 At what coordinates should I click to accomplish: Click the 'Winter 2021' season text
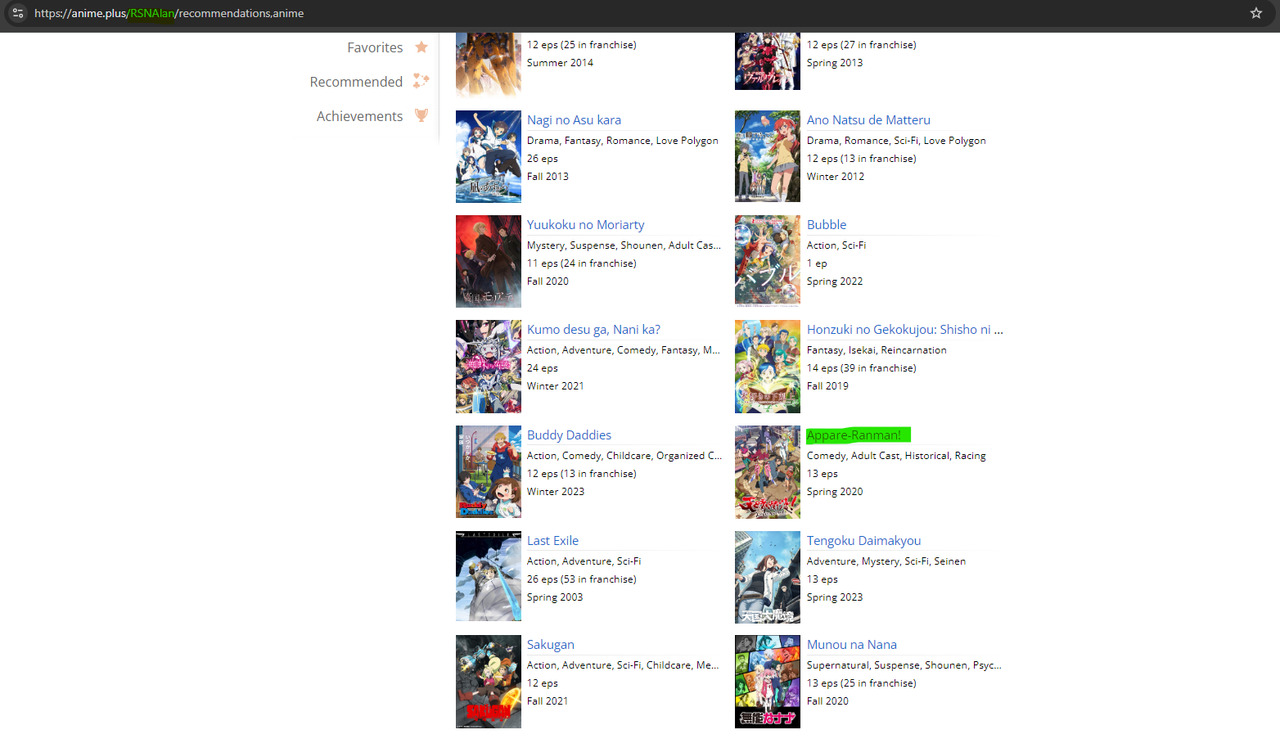555,386
